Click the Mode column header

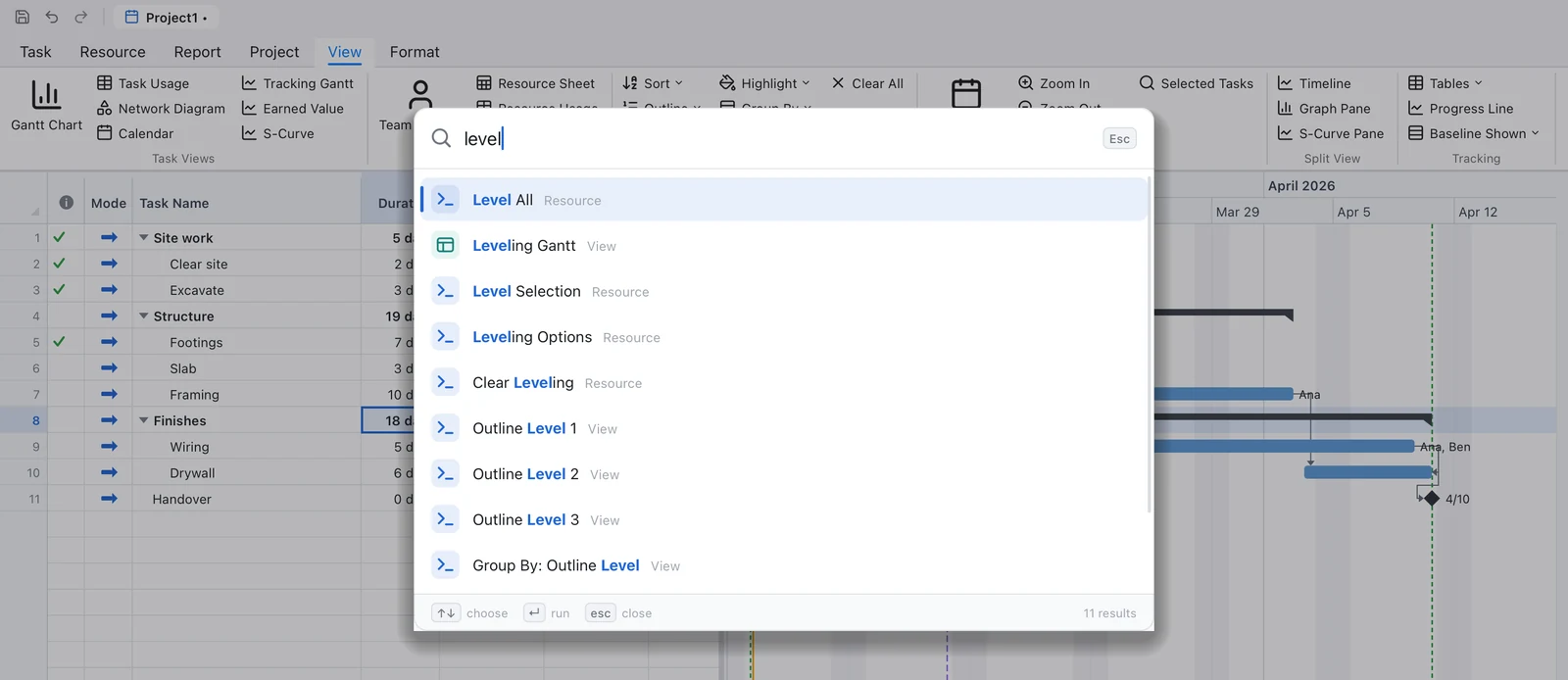tap(109, 203)
